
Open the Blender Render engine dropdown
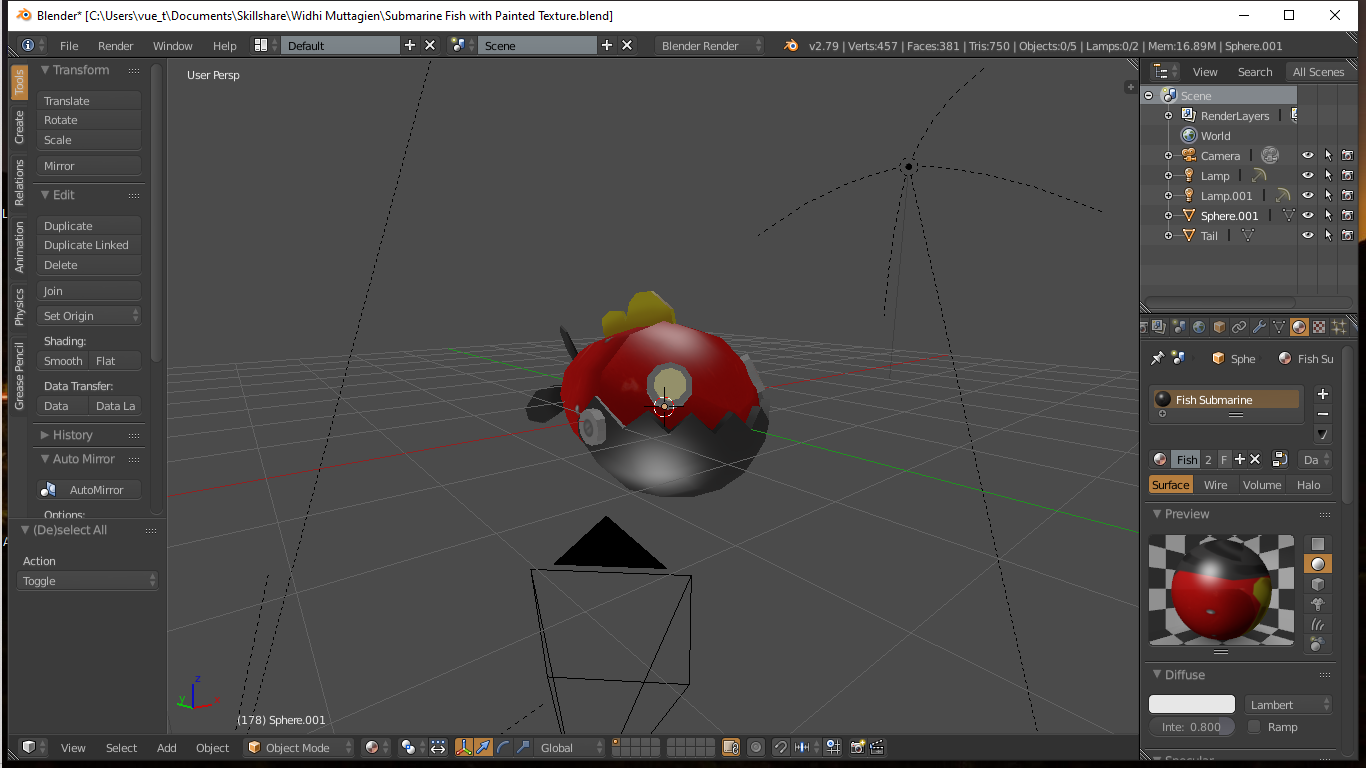709,45
